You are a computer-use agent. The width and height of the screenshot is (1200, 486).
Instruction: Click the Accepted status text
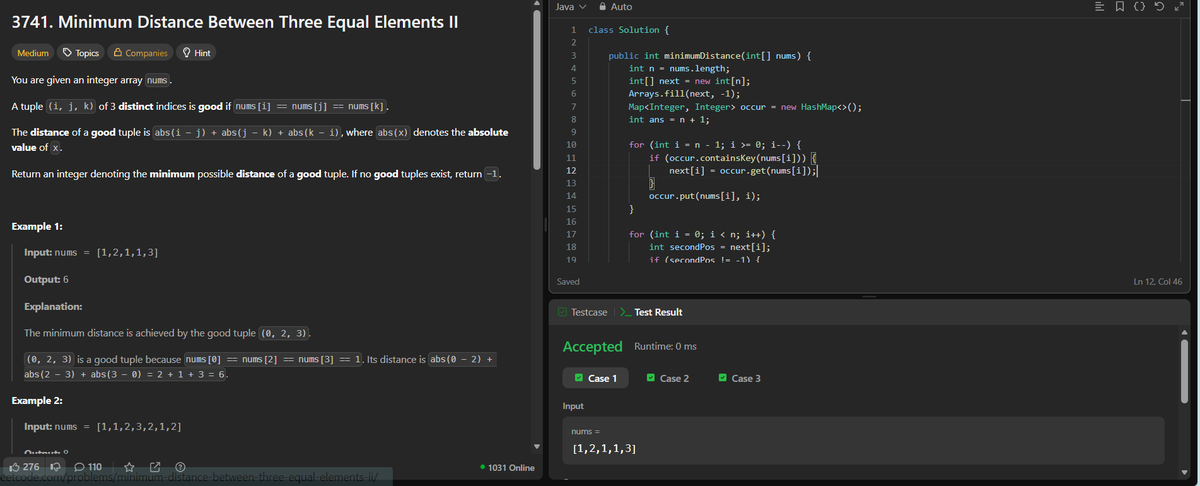point(593,346)
